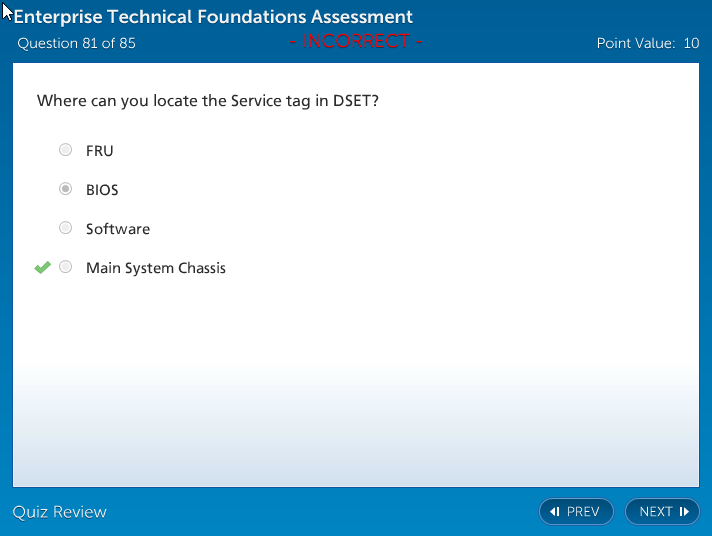Select the BIOS radio button

pos(65,189)
